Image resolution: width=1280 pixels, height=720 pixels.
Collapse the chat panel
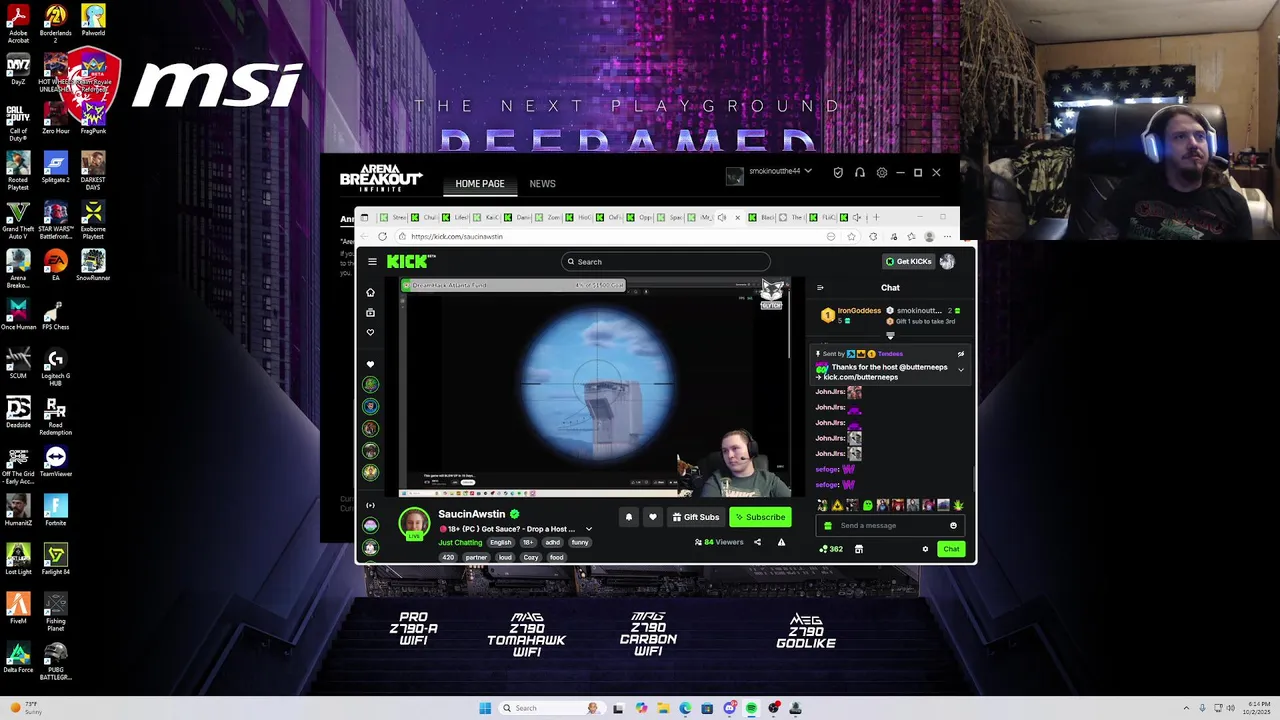click(820, 288)
